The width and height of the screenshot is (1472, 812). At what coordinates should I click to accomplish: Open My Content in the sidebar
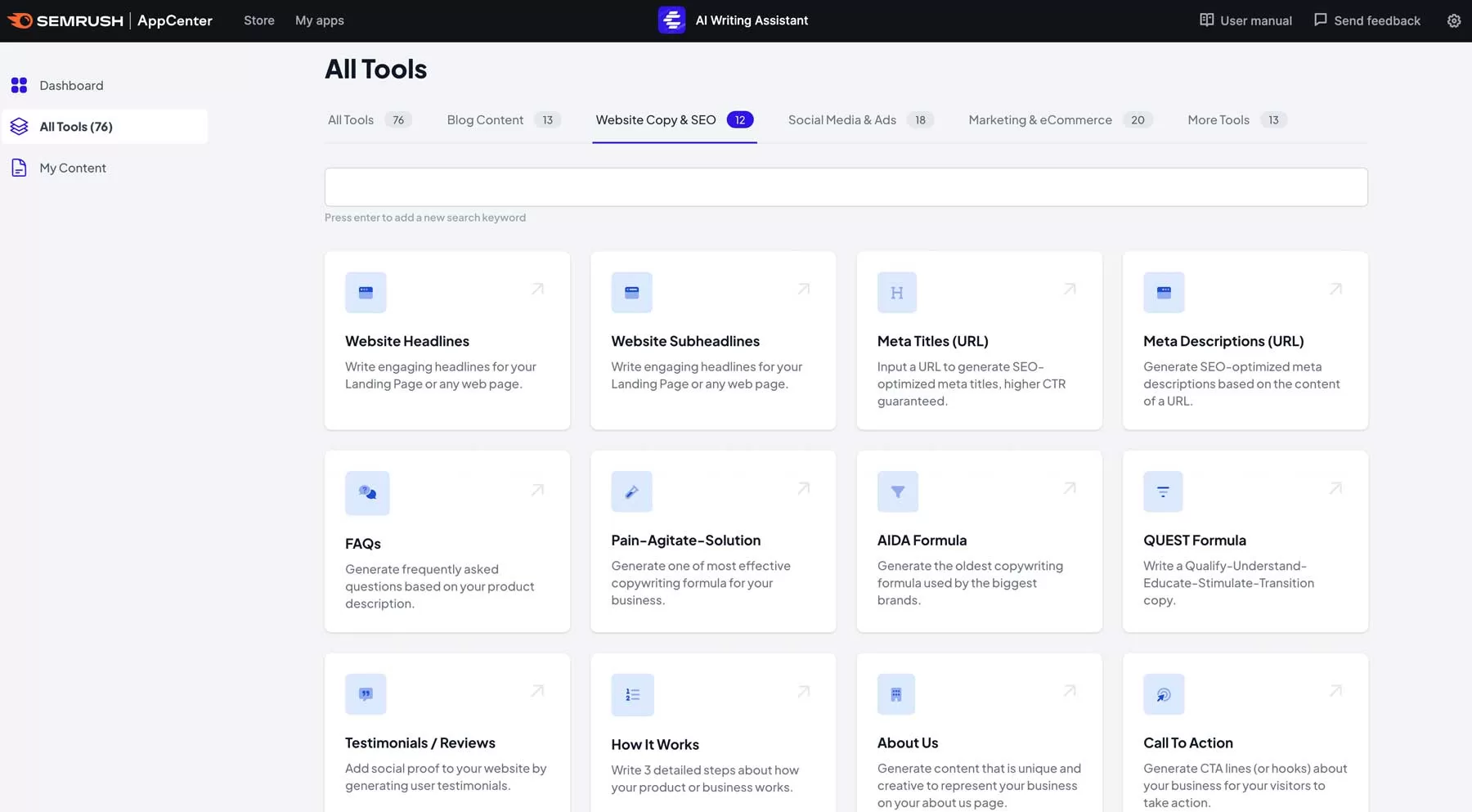[x=73, y=168]
